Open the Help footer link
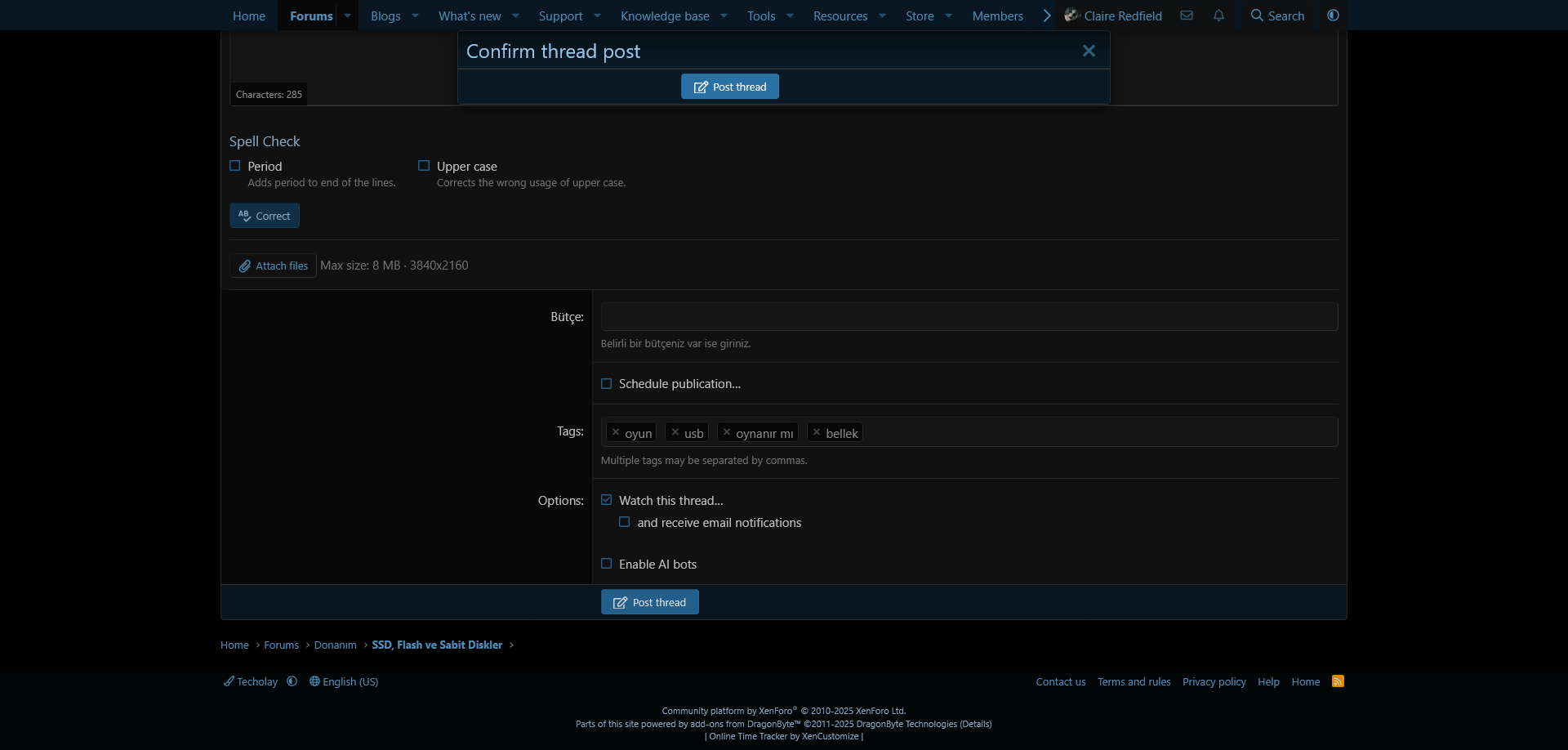This screenshot has width=1568, height=750. pos(1268,681)
